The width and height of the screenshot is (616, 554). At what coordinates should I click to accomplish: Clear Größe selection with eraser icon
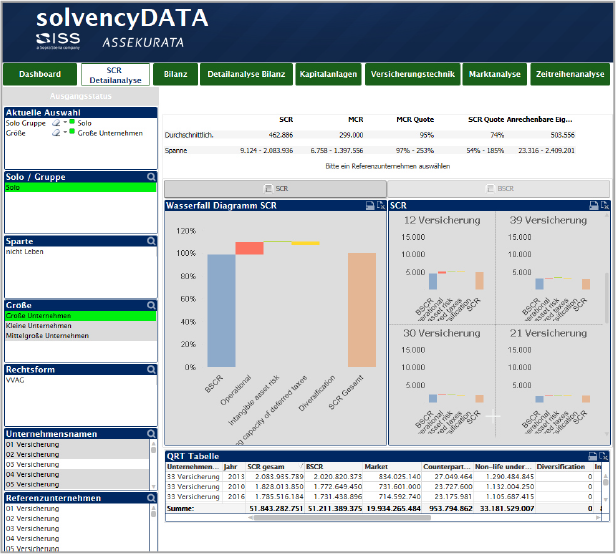(56, 133)
